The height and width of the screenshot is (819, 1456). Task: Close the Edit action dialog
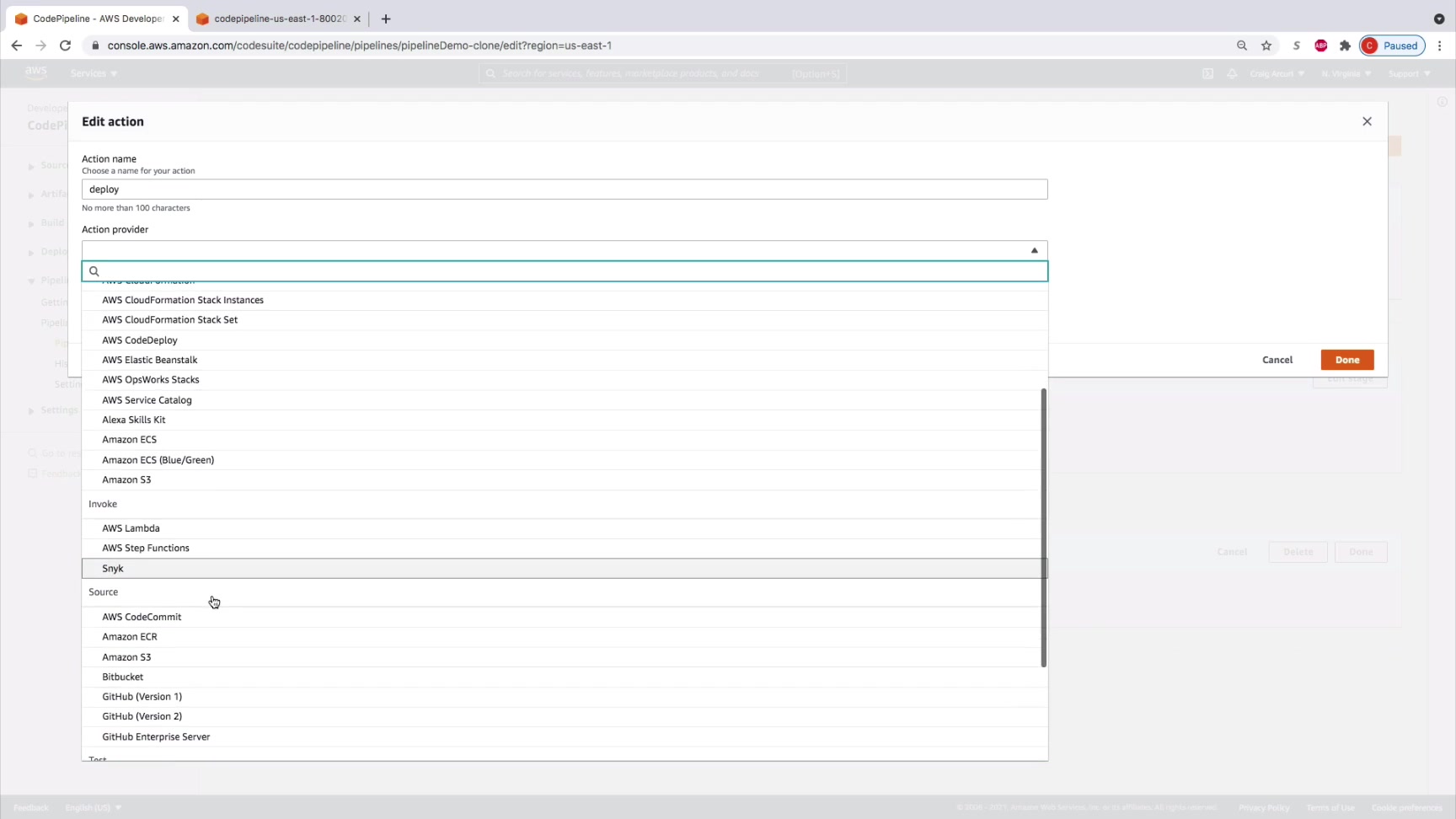[1367, 121]
